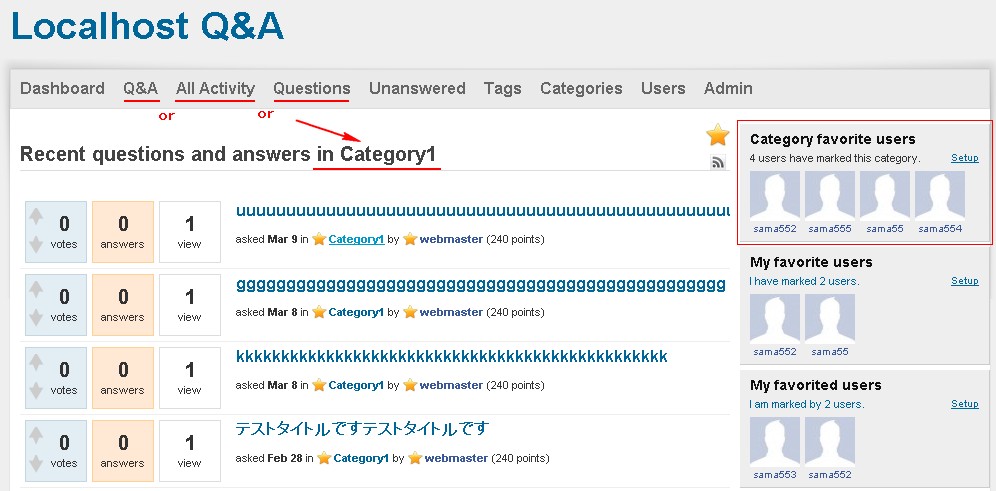
Task: Click the star icon before webmaster in first question
Action: 410,239
